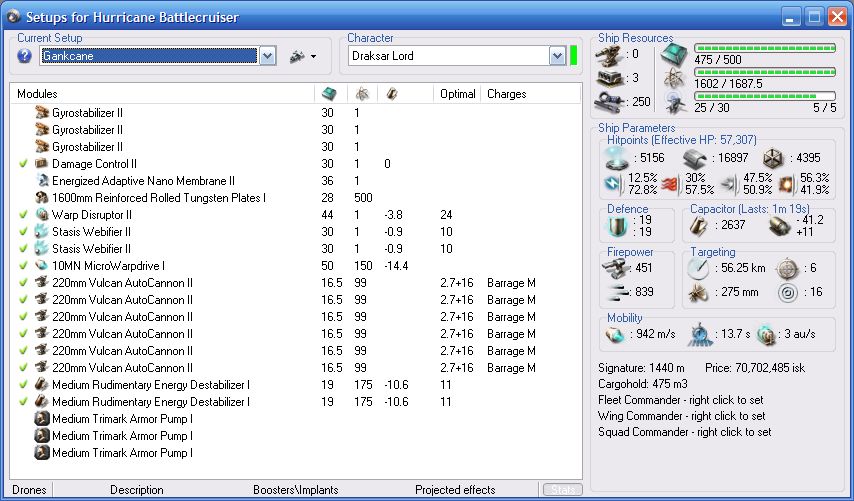Click the Gankcane setup name field
The image size is (854, 501).
[149, 56]
